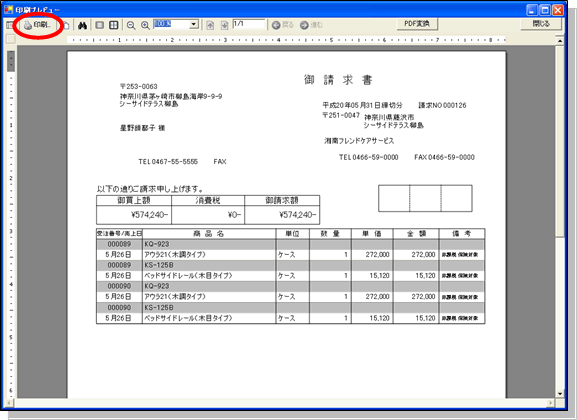Click the 金額 column header

point(416,234)
